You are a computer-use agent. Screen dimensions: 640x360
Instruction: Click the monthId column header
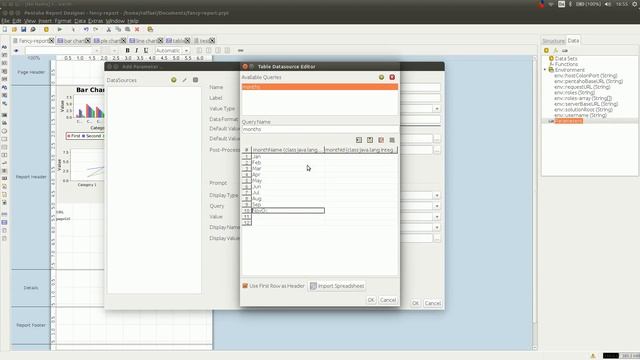pyautogui.click(x=361, y=150)
